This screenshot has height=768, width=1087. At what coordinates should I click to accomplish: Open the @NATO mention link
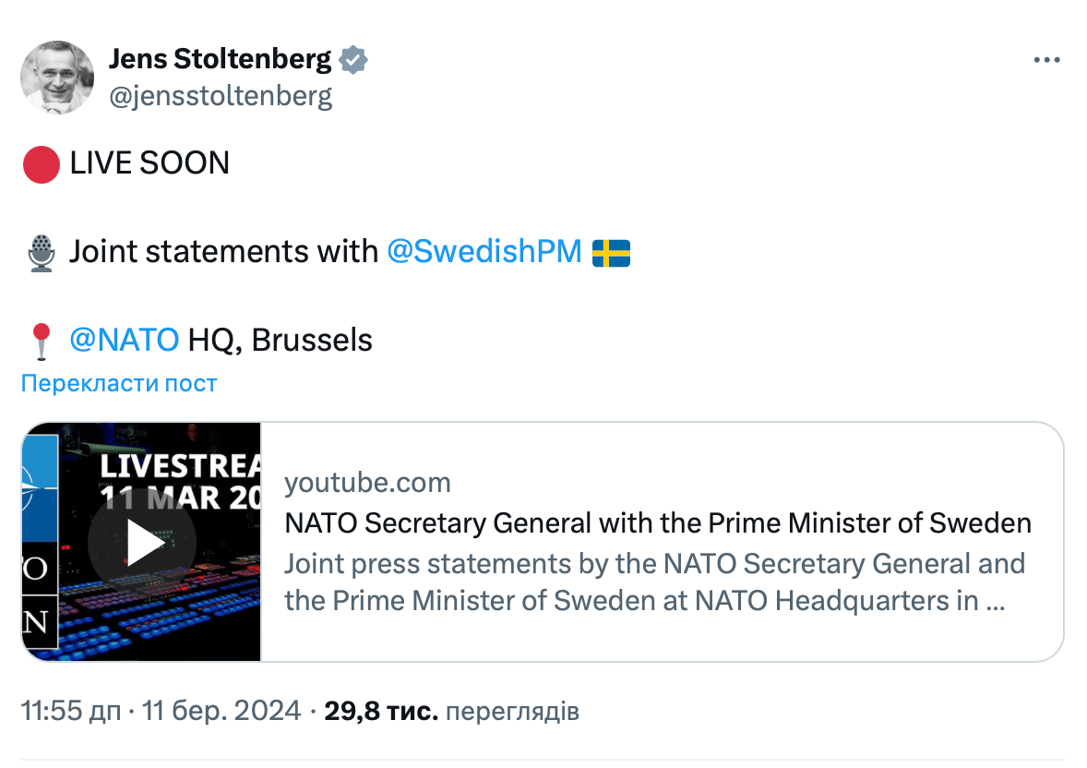(124, 340)
